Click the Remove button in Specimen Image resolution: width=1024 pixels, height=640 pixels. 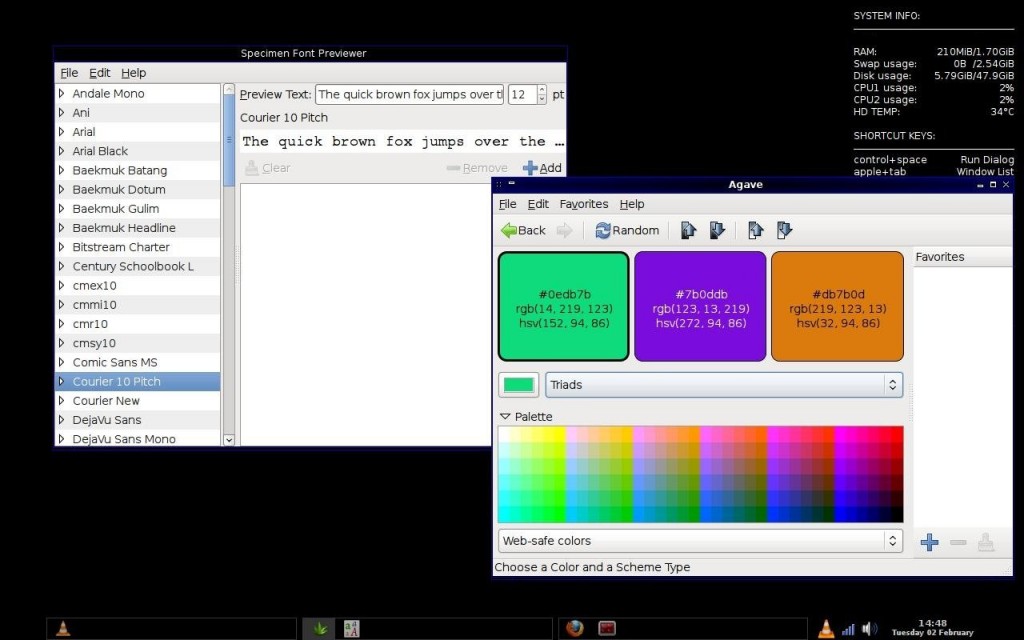(x=477, y=168)
